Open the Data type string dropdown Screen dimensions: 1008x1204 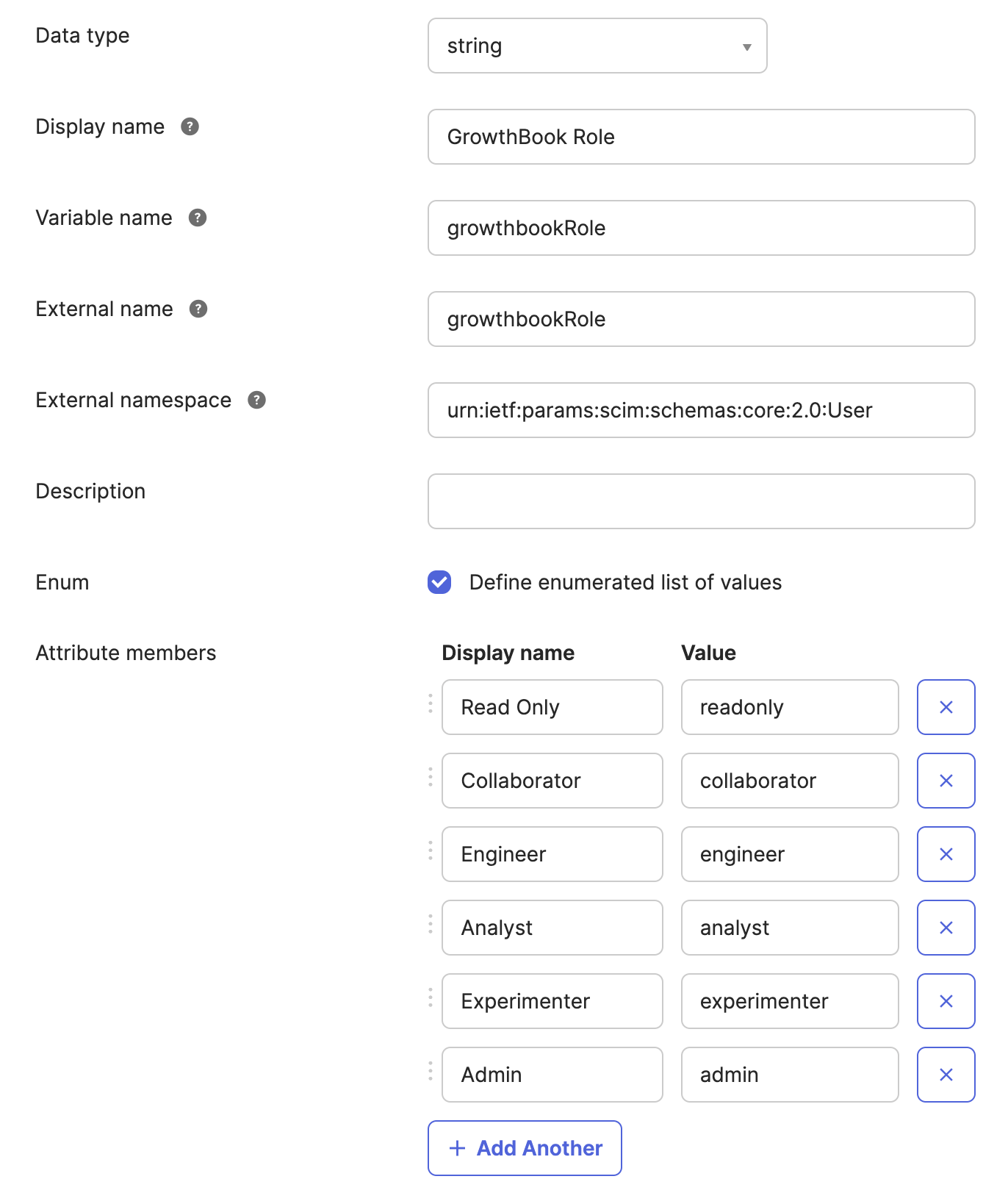(597, 46)
